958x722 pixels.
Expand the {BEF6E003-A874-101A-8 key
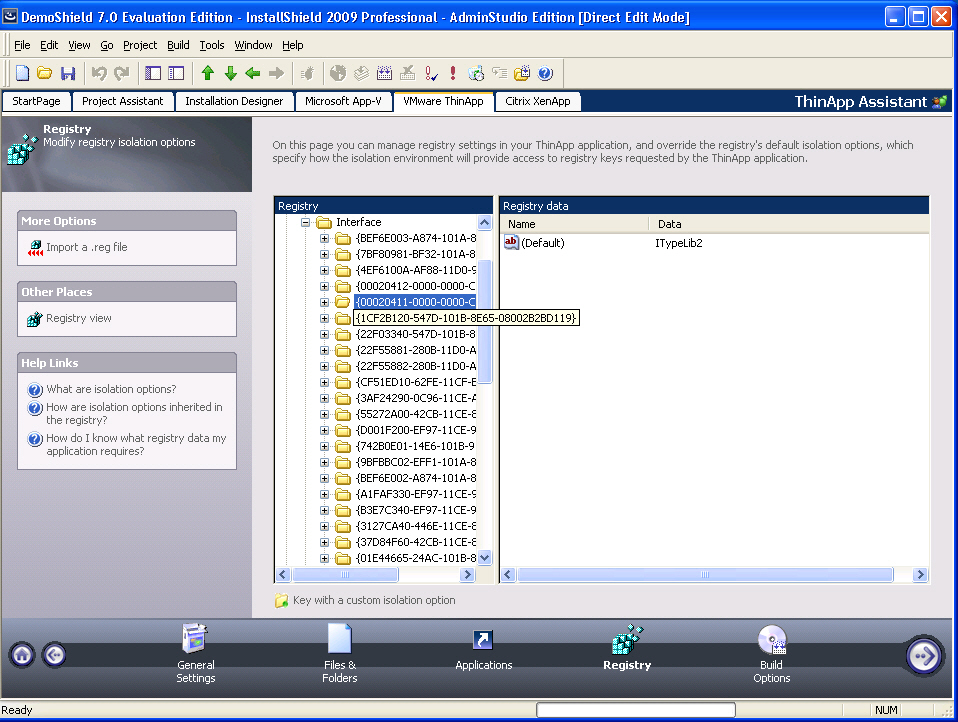click(324, 239)
